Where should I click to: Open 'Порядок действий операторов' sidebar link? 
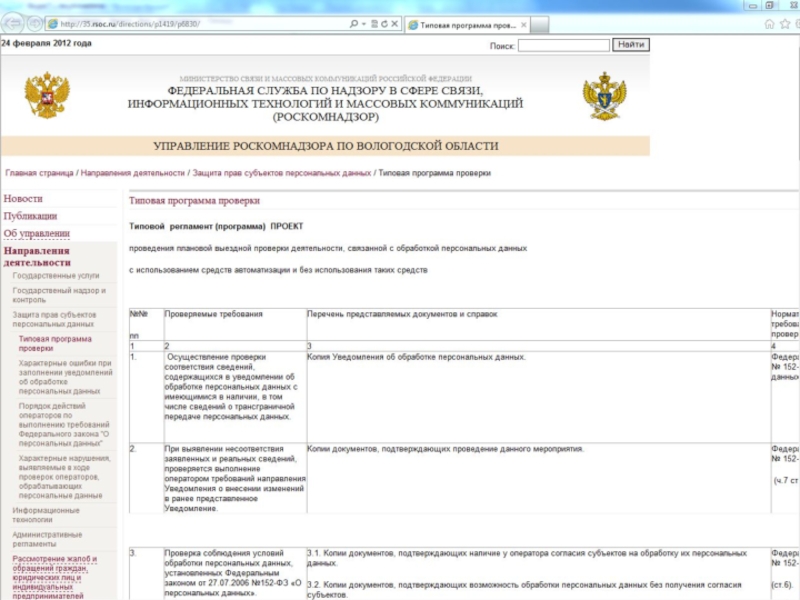(64, 424)
